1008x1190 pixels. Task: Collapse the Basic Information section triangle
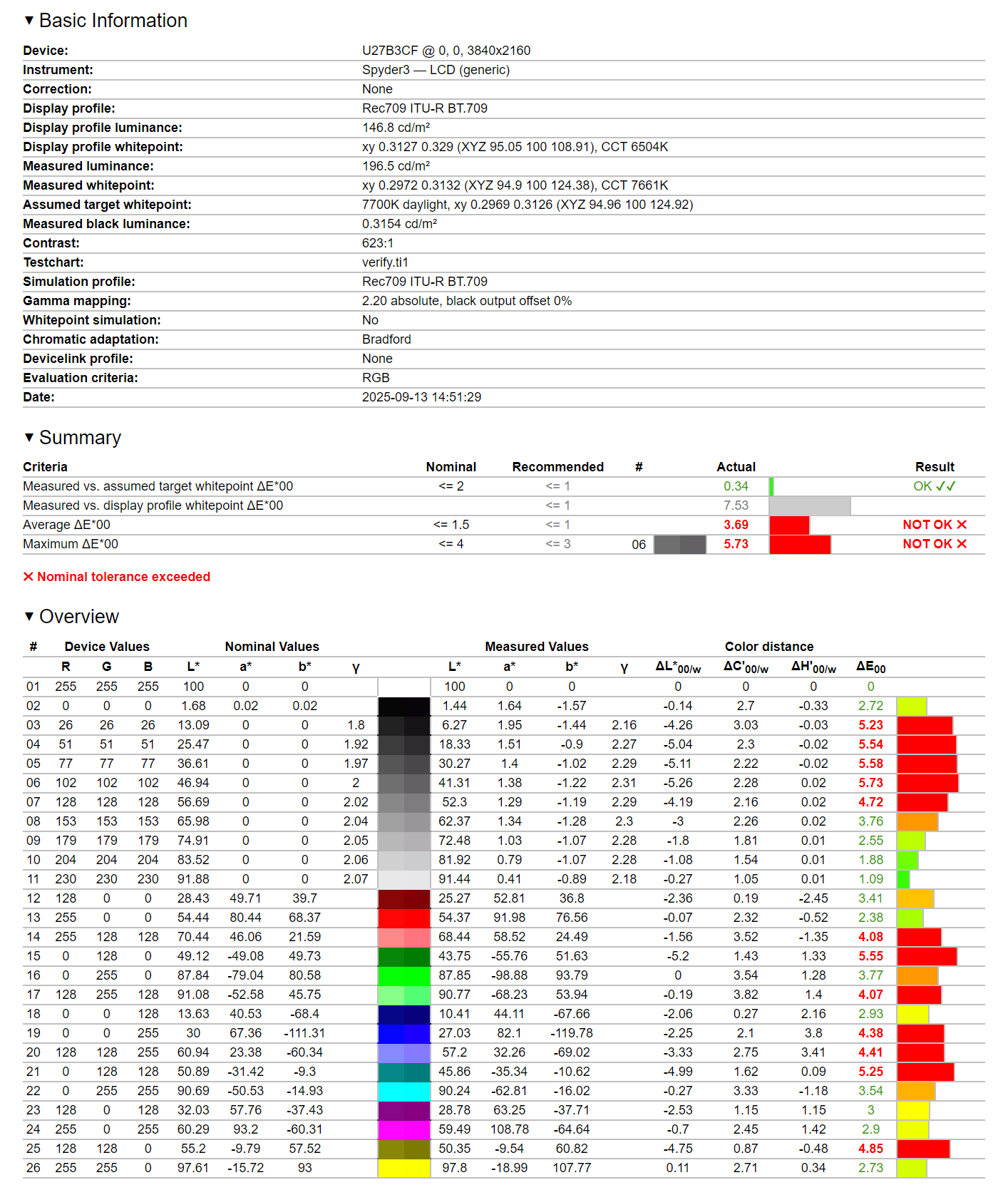[x=29, y=21]
